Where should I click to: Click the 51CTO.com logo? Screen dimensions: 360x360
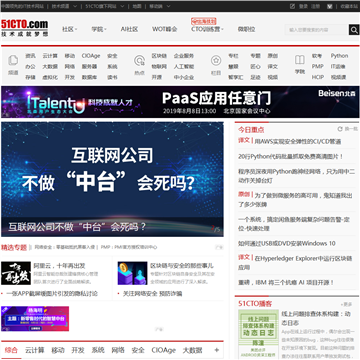point(25,28)
